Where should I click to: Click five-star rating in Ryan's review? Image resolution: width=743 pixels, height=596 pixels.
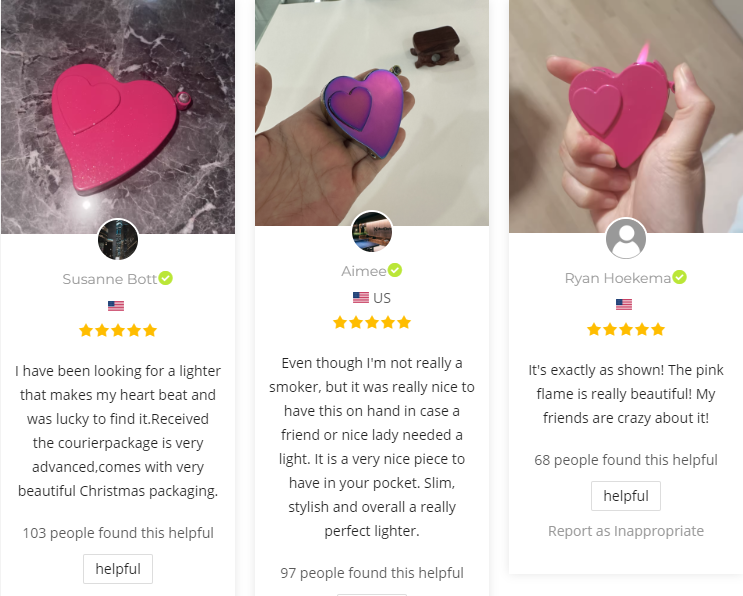coord(626,329)
